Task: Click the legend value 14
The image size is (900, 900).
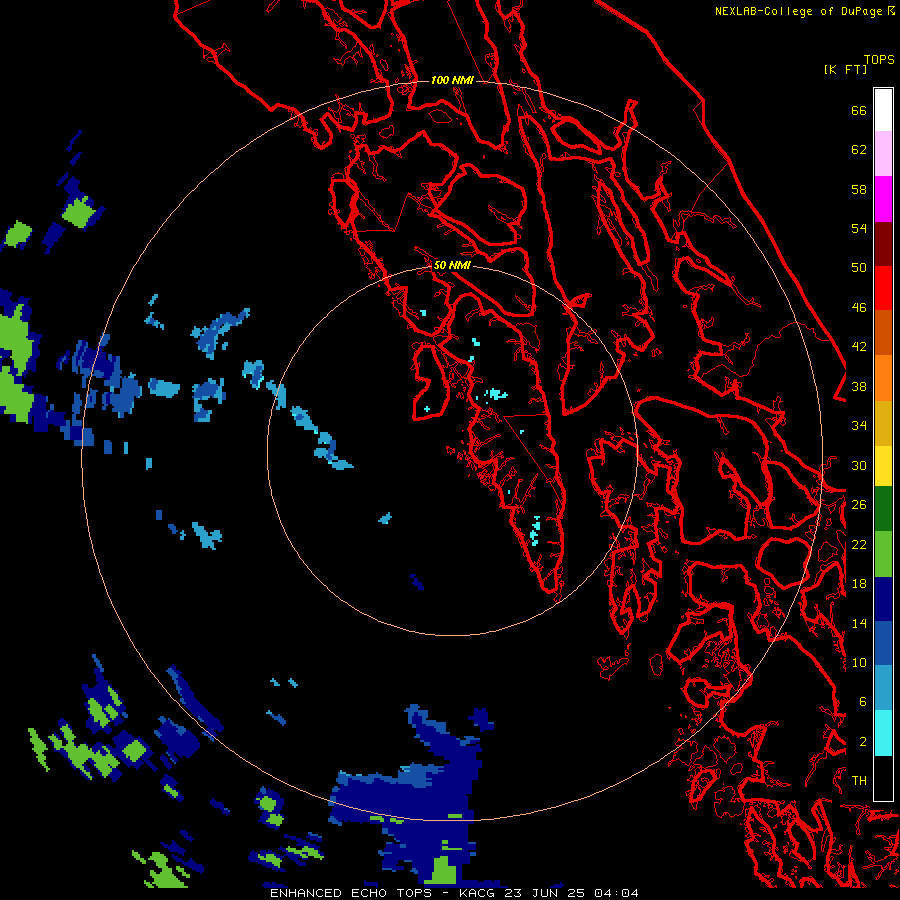Action: (x=859, y=623)
